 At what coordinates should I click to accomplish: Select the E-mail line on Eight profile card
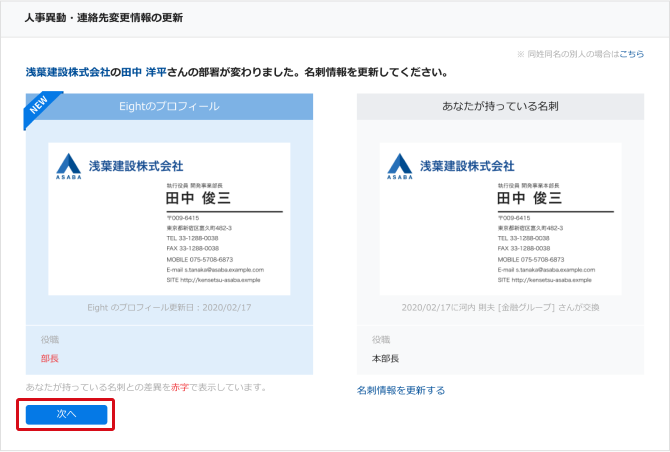(215, 270)
